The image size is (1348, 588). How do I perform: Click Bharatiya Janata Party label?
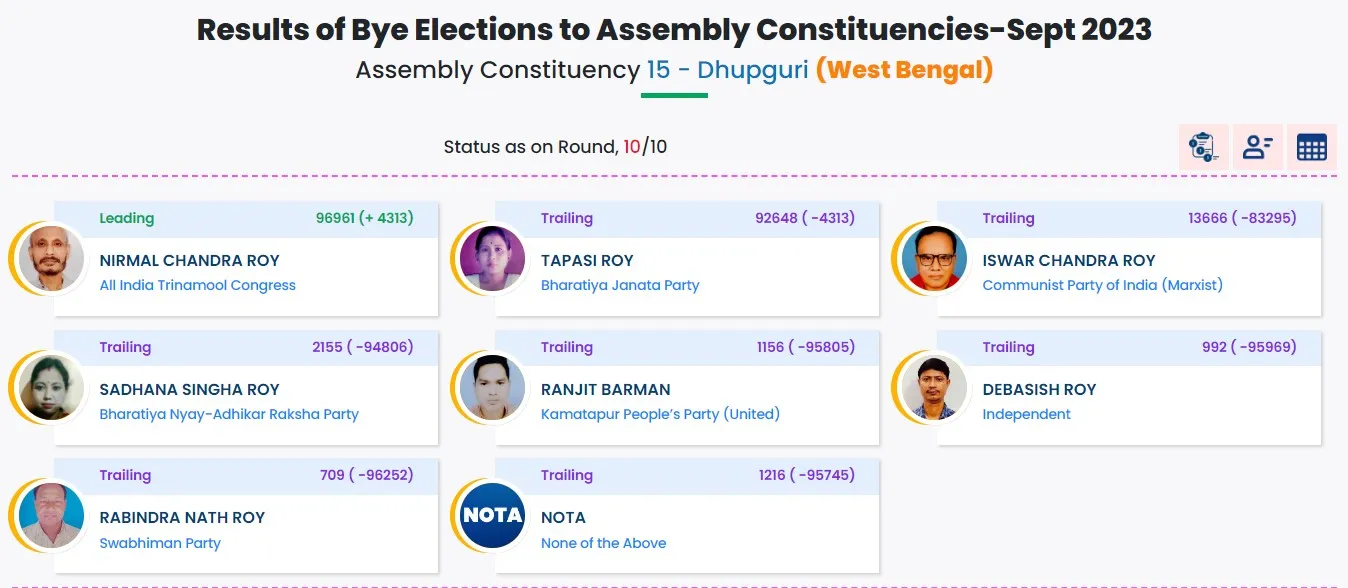click(x=620, y=285)
